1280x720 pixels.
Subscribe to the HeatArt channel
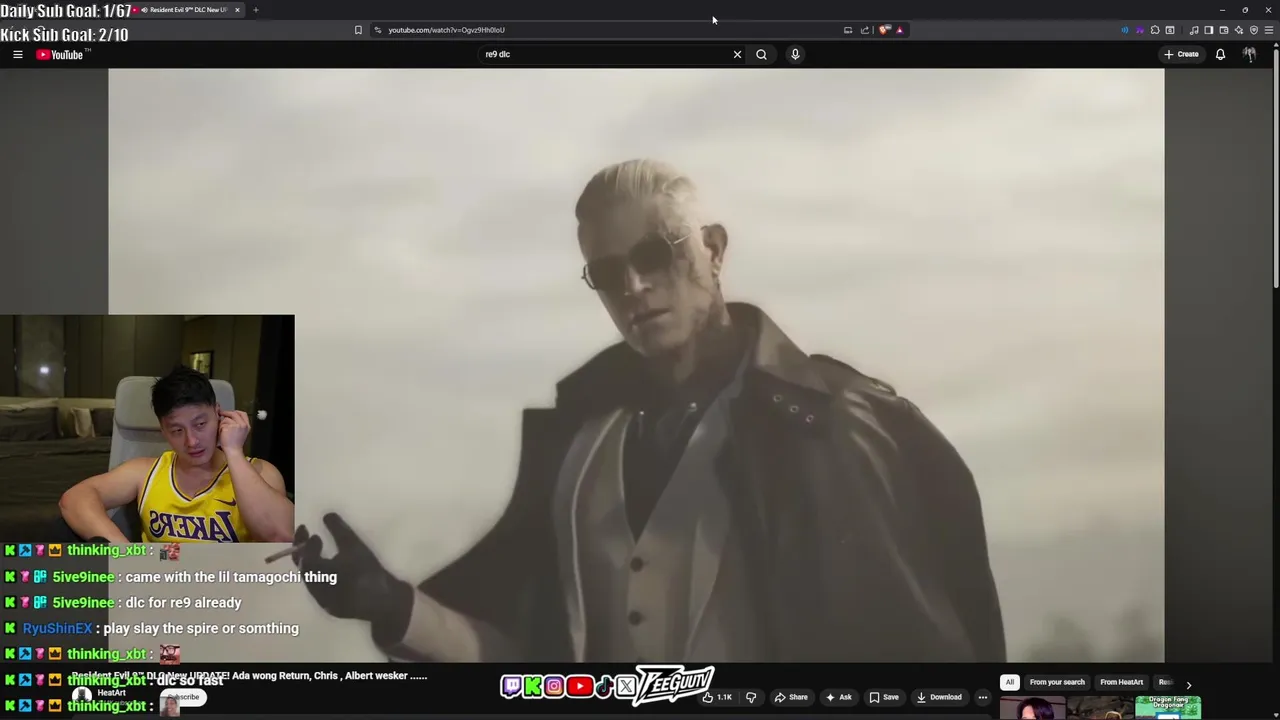(184, 697)
